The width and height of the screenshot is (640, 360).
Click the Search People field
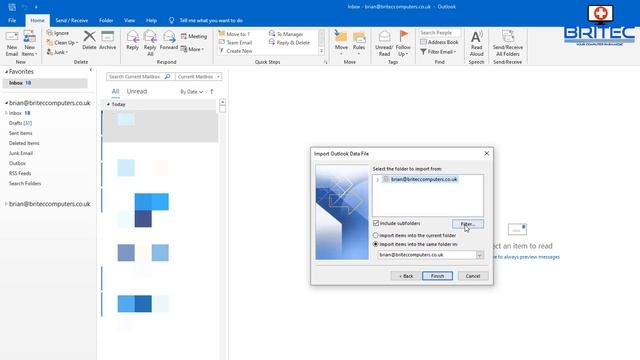tap(440, 33)
